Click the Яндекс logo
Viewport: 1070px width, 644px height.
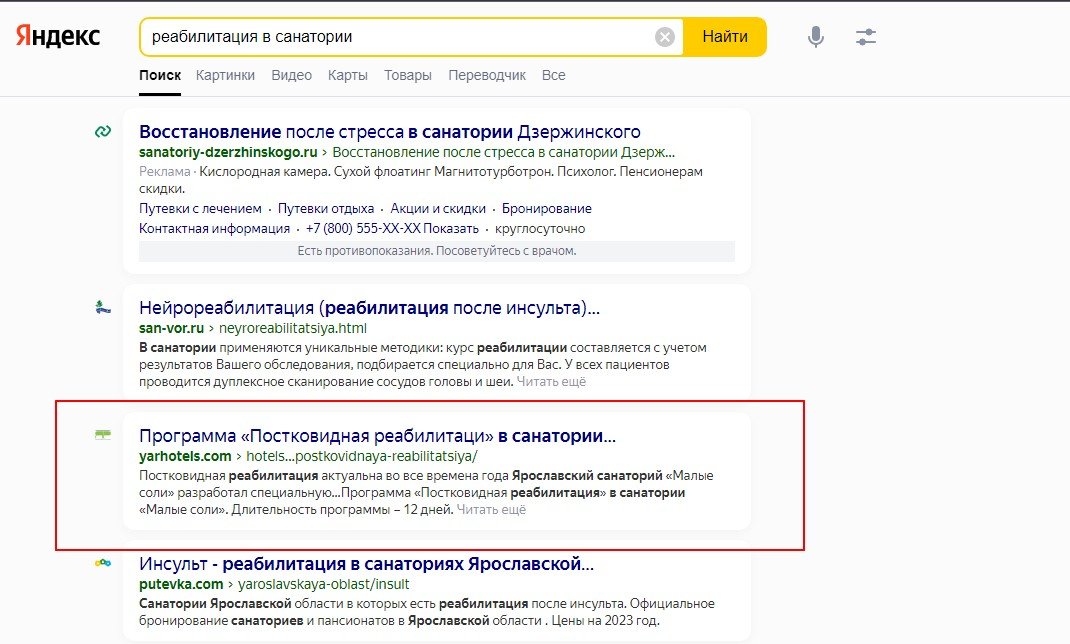(58, 36)
